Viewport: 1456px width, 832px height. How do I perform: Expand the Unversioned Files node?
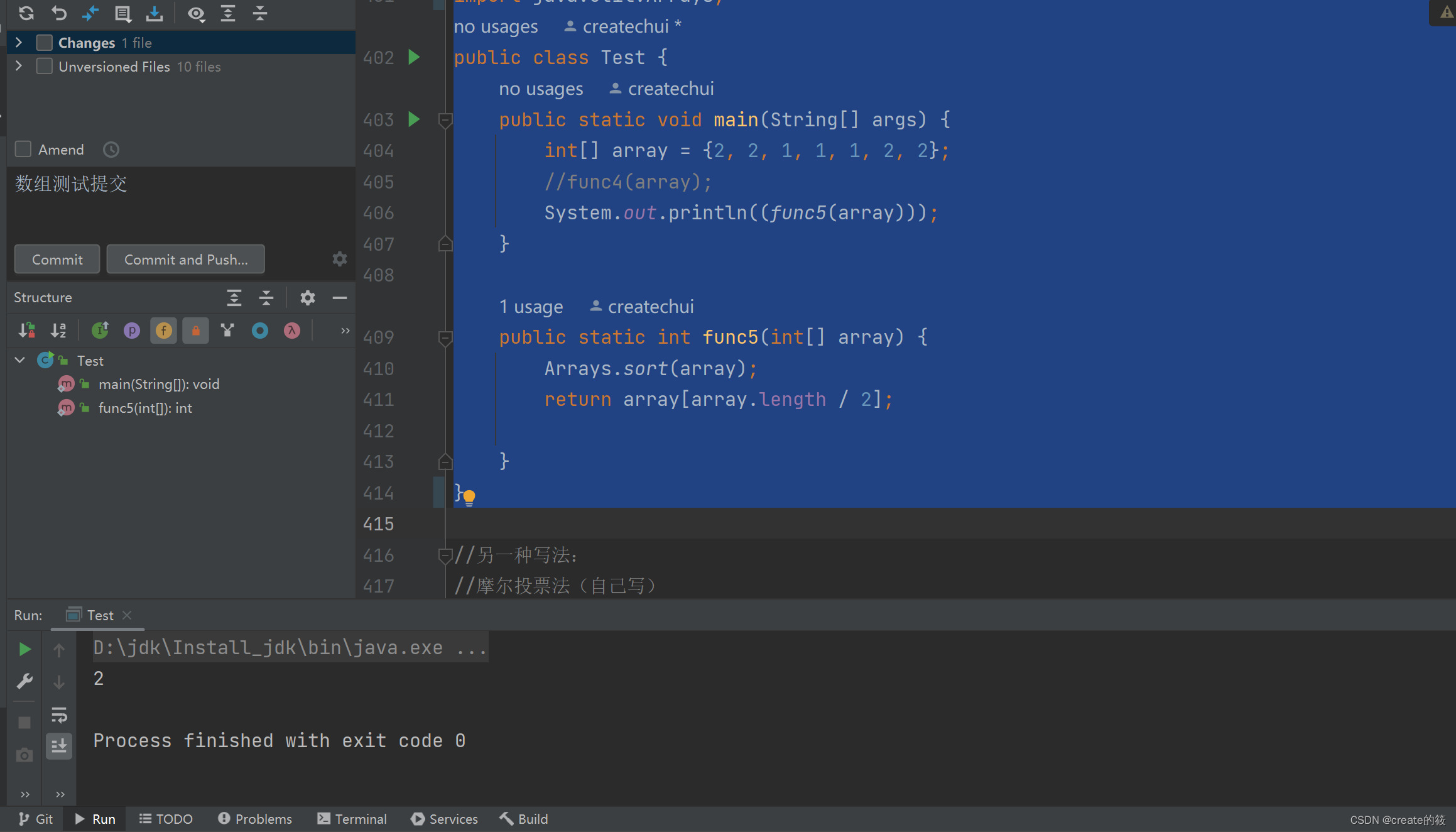[x=19, y=67]
